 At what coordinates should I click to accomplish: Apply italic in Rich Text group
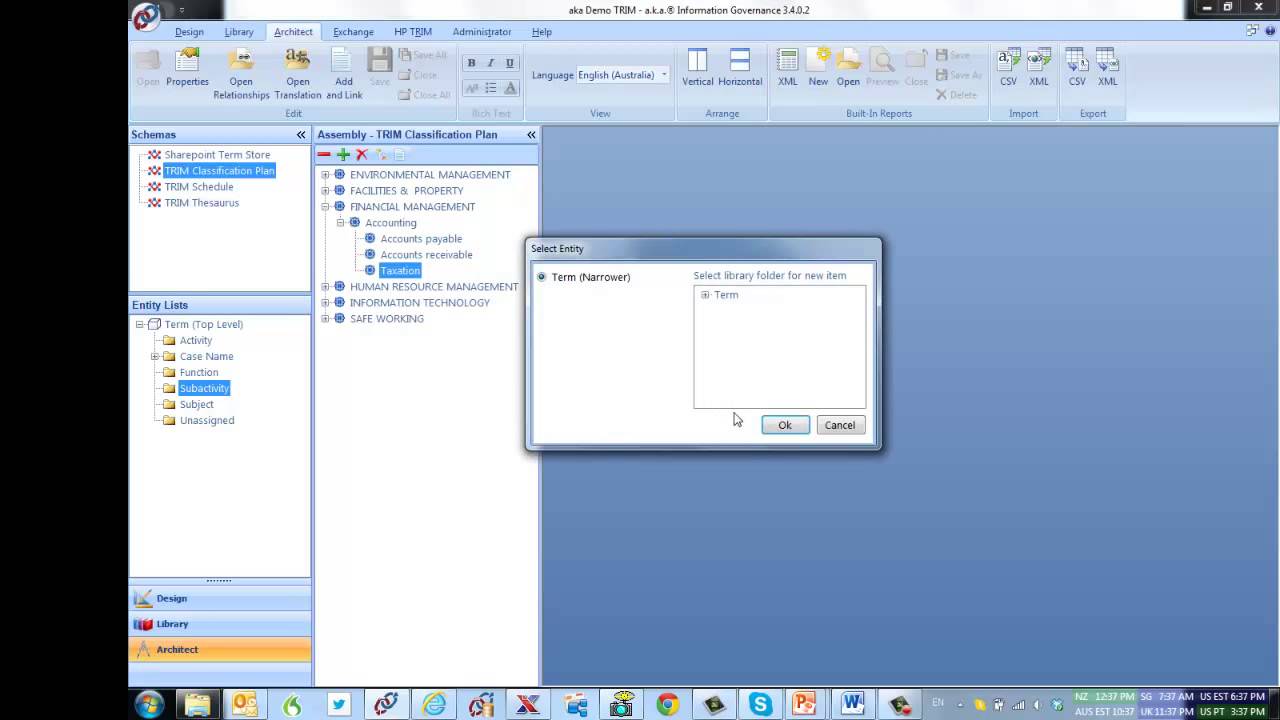(x=490, y=63)
